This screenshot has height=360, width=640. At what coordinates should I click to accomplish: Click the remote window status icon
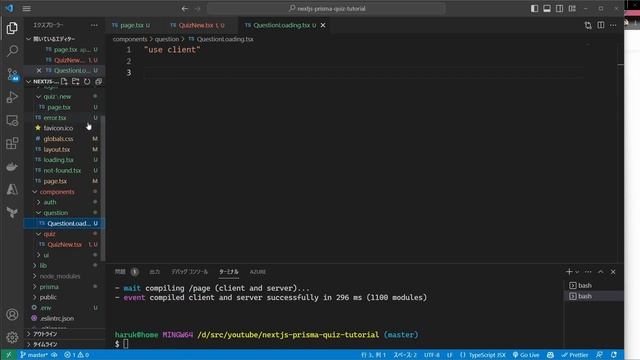9,355
